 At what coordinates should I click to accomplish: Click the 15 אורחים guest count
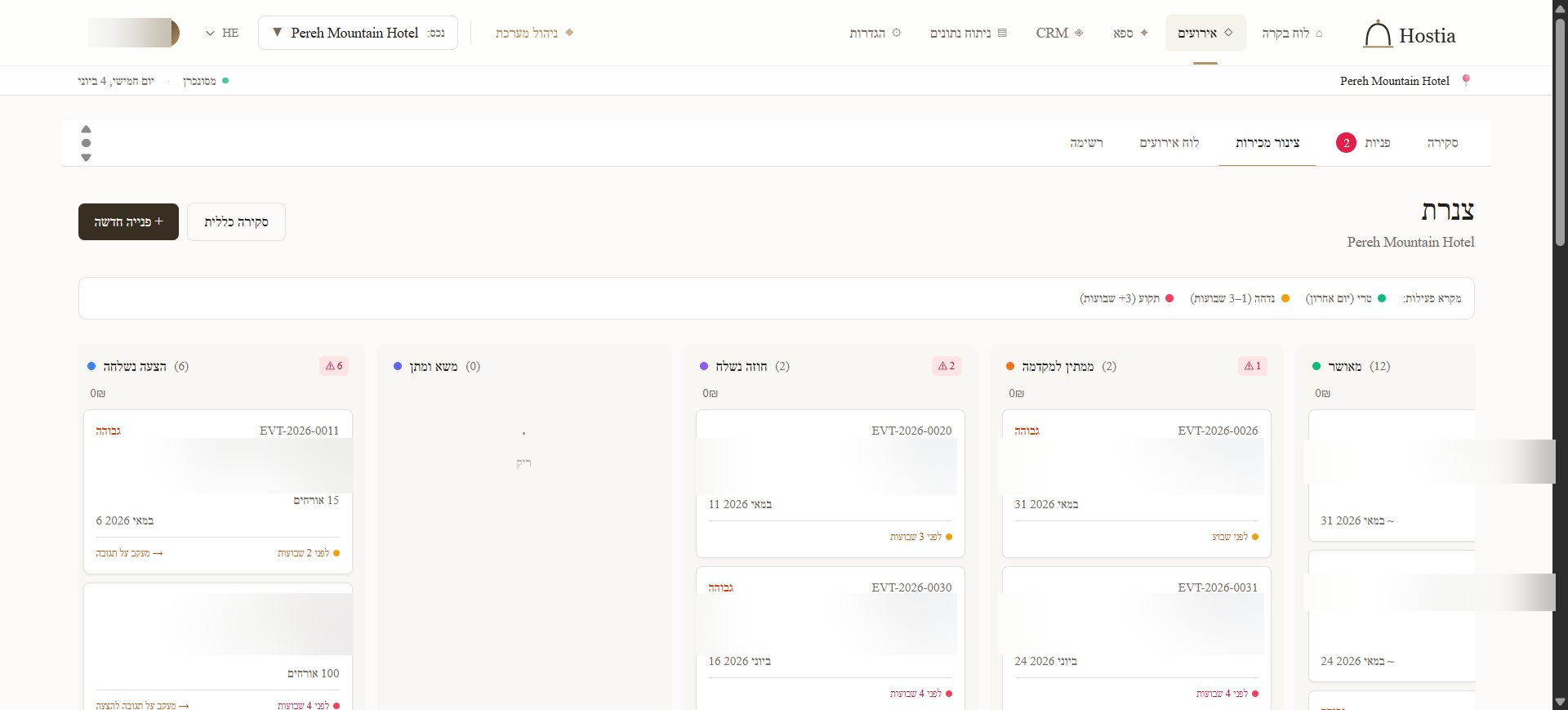316,500
